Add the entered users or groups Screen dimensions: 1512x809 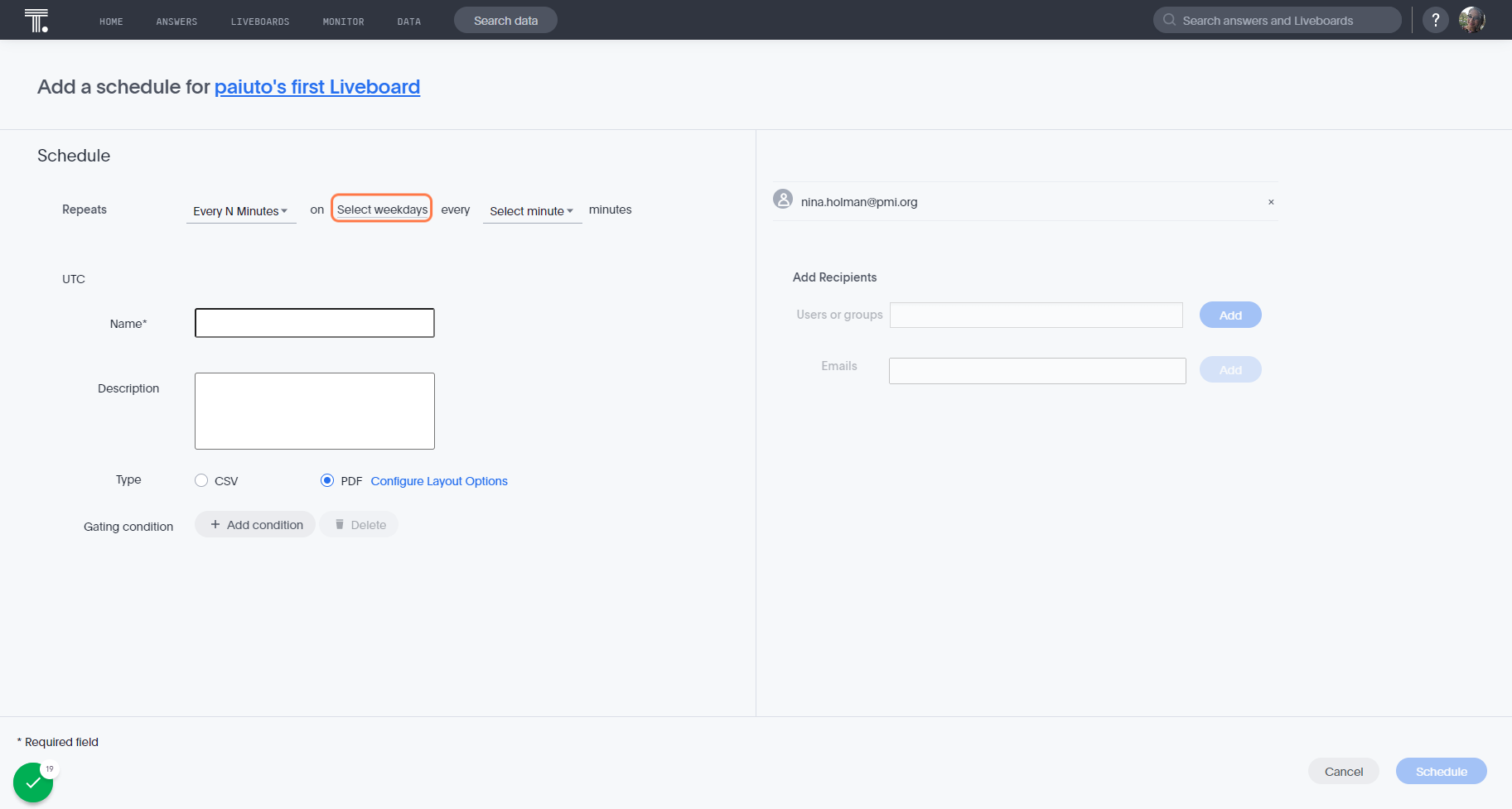coord(1230,315)
